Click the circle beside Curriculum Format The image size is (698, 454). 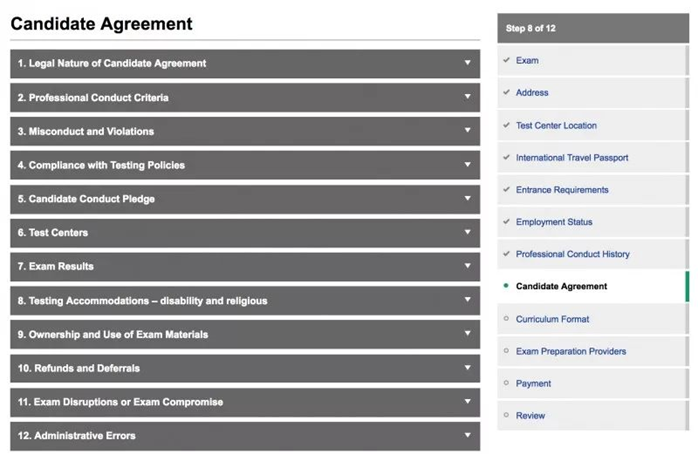(x=507, y=319)
